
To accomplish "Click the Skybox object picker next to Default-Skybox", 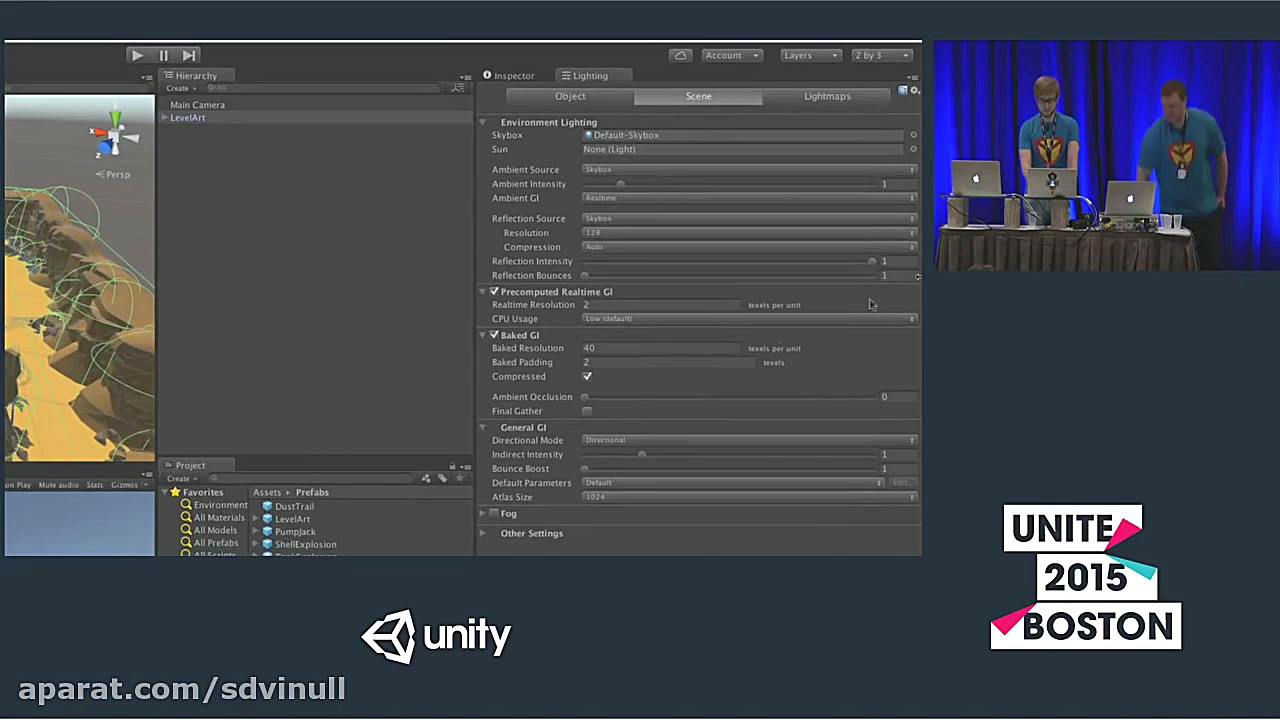I will click(913, 135).
